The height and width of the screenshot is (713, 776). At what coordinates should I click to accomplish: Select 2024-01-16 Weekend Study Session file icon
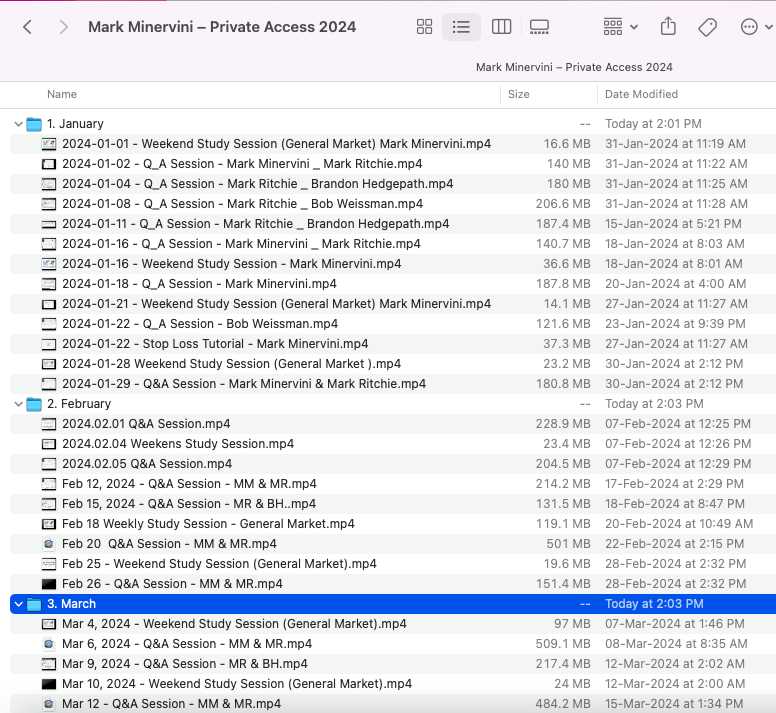click(48, 264)
